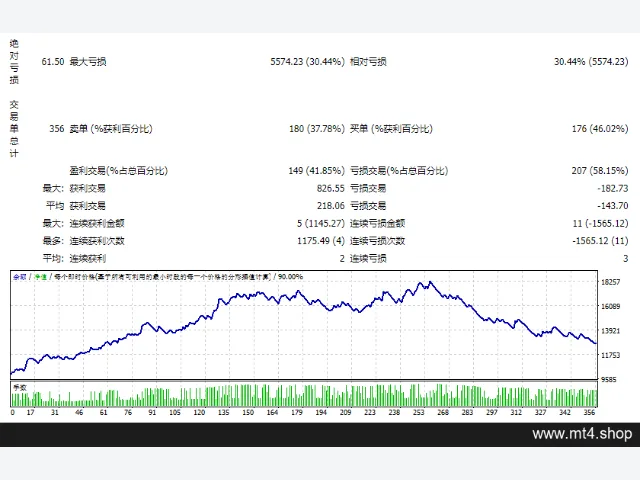Click the 18257 y-axis label
Screen dimensions: 640x480
tap(610, 282)
